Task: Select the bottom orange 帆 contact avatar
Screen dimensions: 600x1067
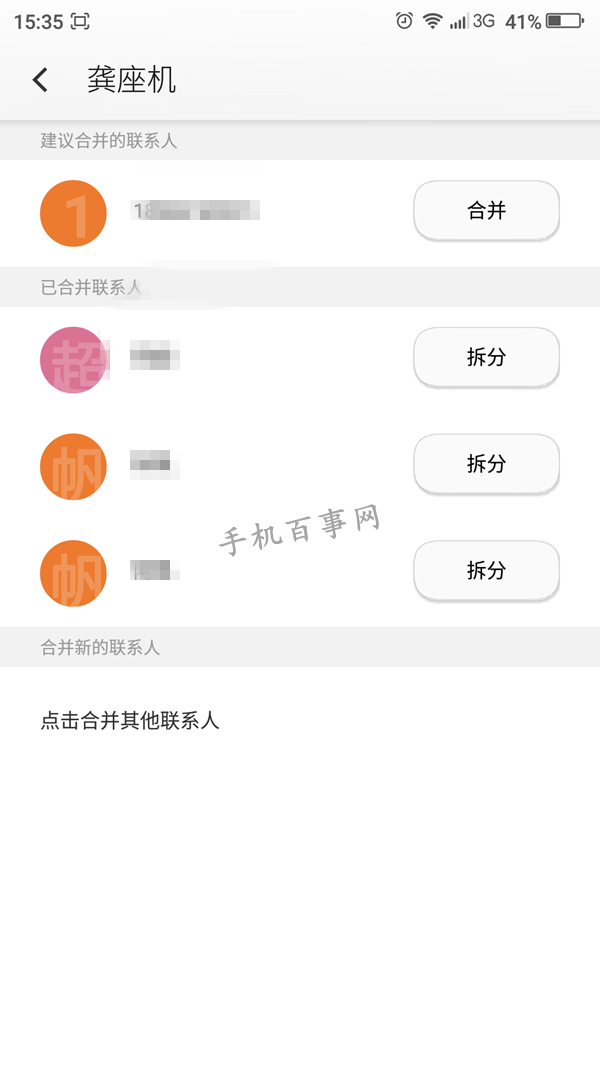Action: 72,572
